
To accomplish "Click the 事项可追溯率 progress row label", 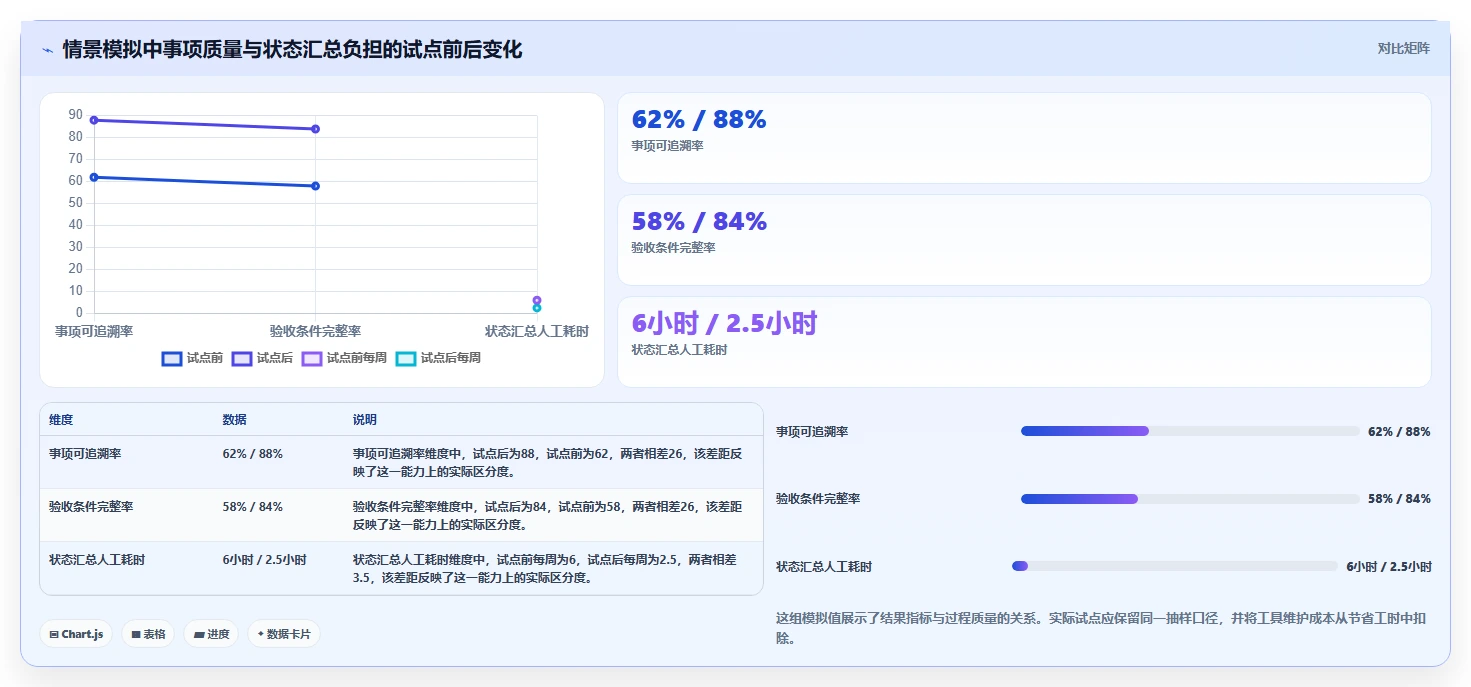I will [x=812, y=432].
